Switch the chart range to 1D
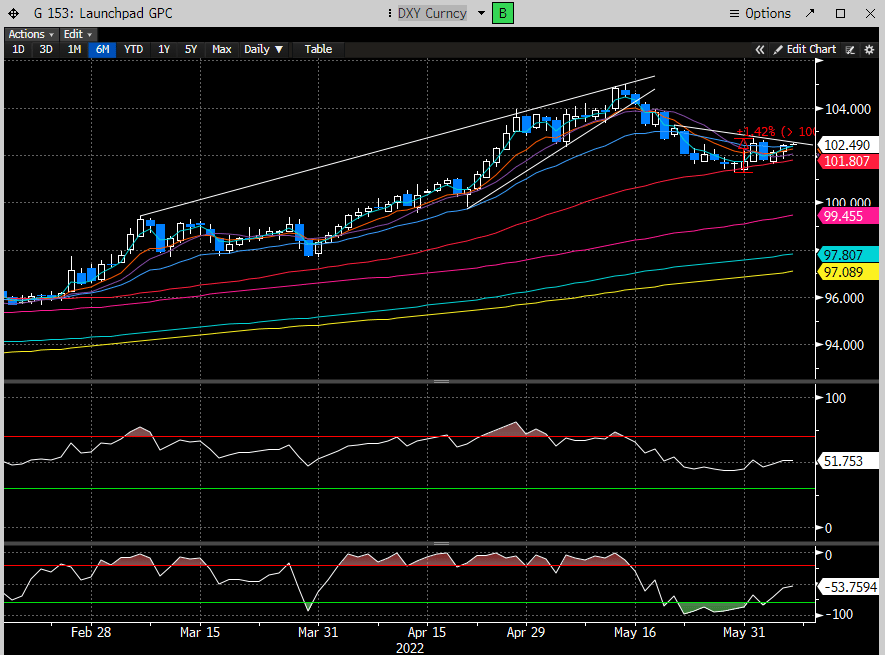The height and width of the screenshot is (655, 885). click(18, 49)
